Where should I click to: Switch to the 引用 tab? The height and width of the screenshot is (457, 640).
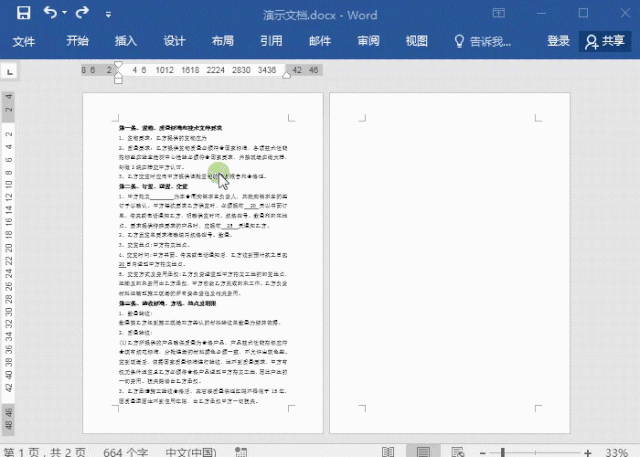tap(271, 41)
